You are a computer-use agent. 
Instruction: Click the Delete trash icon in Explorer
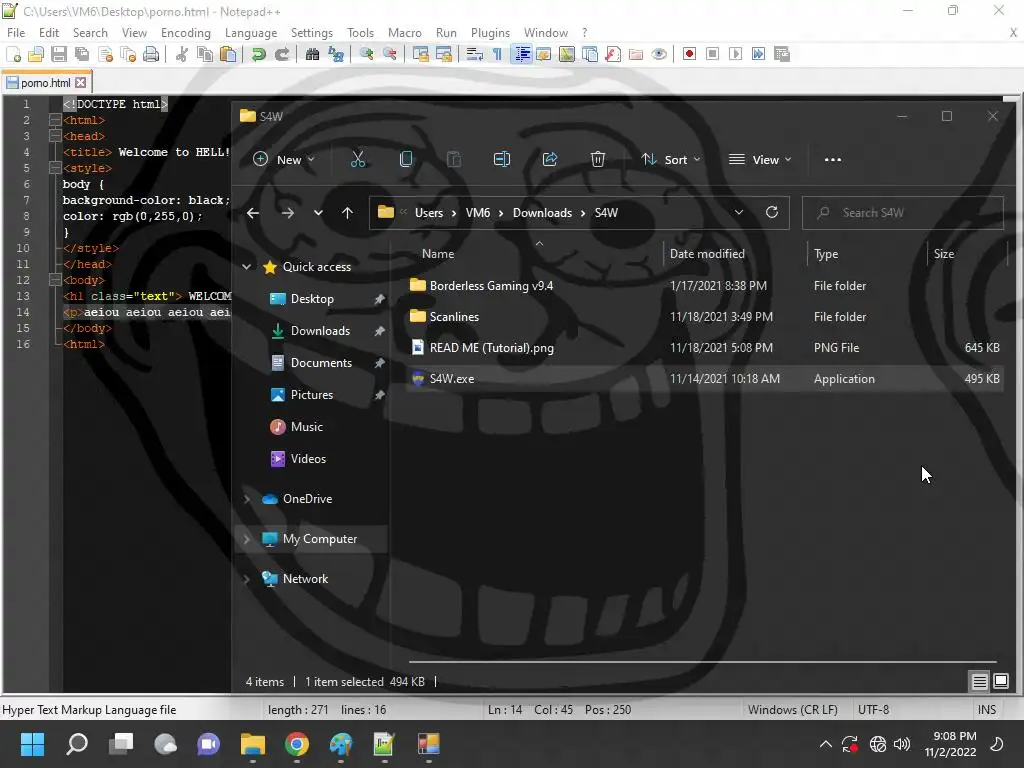click(x=598, y=159)
